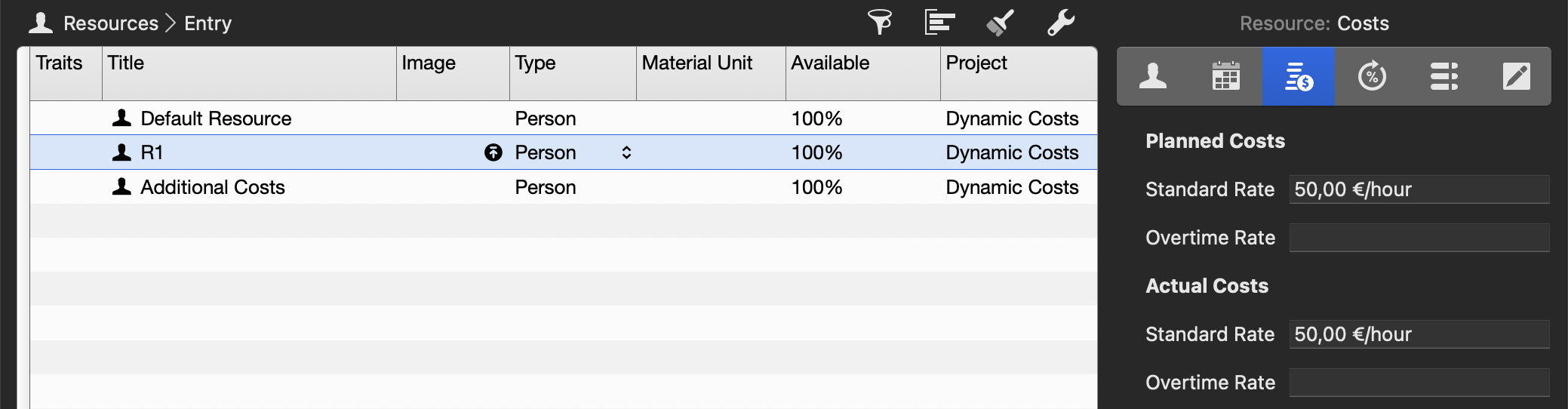
Task: Click the Planned Costs Overtime Rate field
Action: coord(1419,238)
